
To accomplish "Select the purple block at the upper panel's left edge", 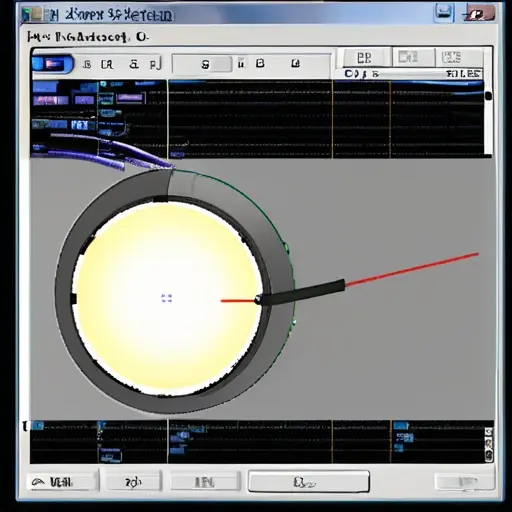I will click(50, 100).
